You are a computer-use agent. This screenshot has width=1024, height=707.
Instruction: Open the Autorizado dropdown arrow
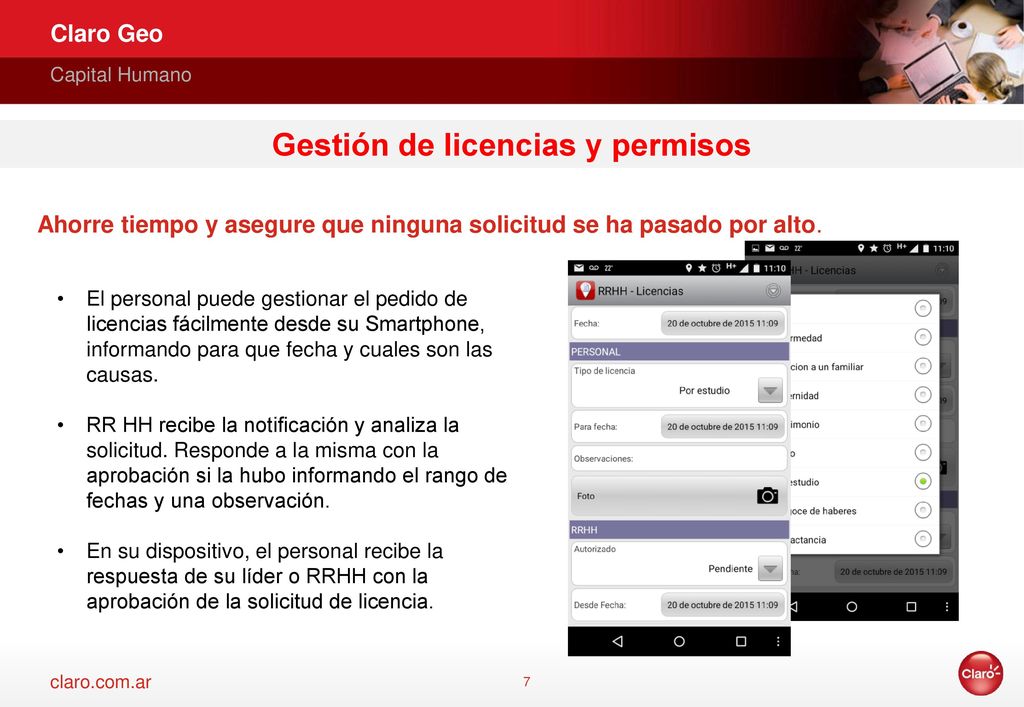[770, 569]
